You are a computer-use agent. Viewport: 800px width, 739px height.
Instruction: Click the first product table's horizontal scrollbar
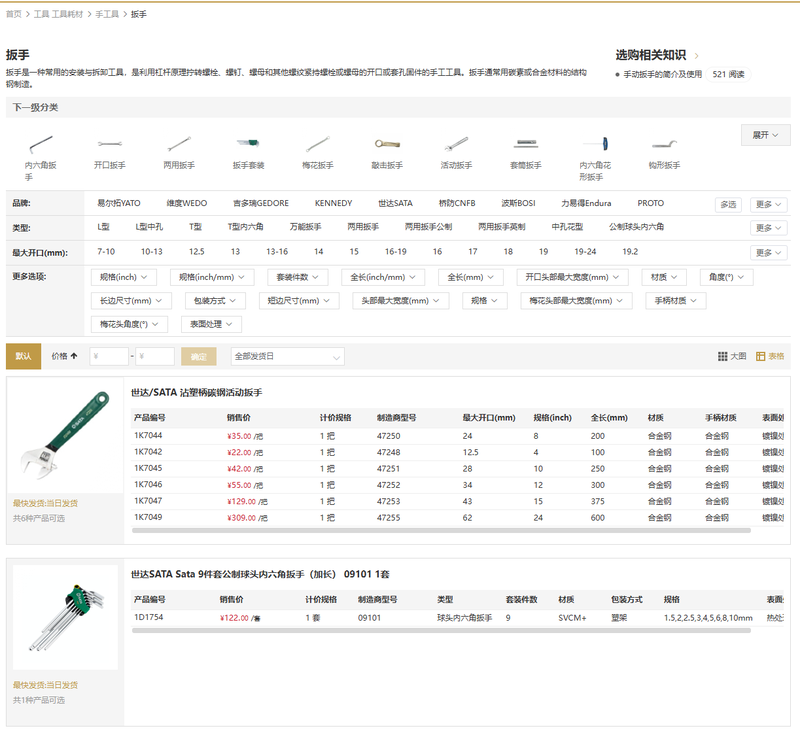441,531
